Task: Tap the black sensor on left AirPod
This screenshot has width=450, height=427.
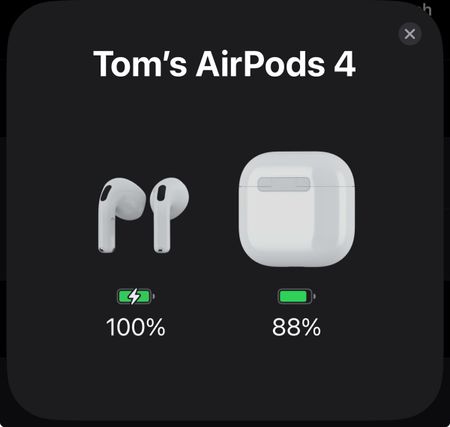Action: tap(106, 194)
